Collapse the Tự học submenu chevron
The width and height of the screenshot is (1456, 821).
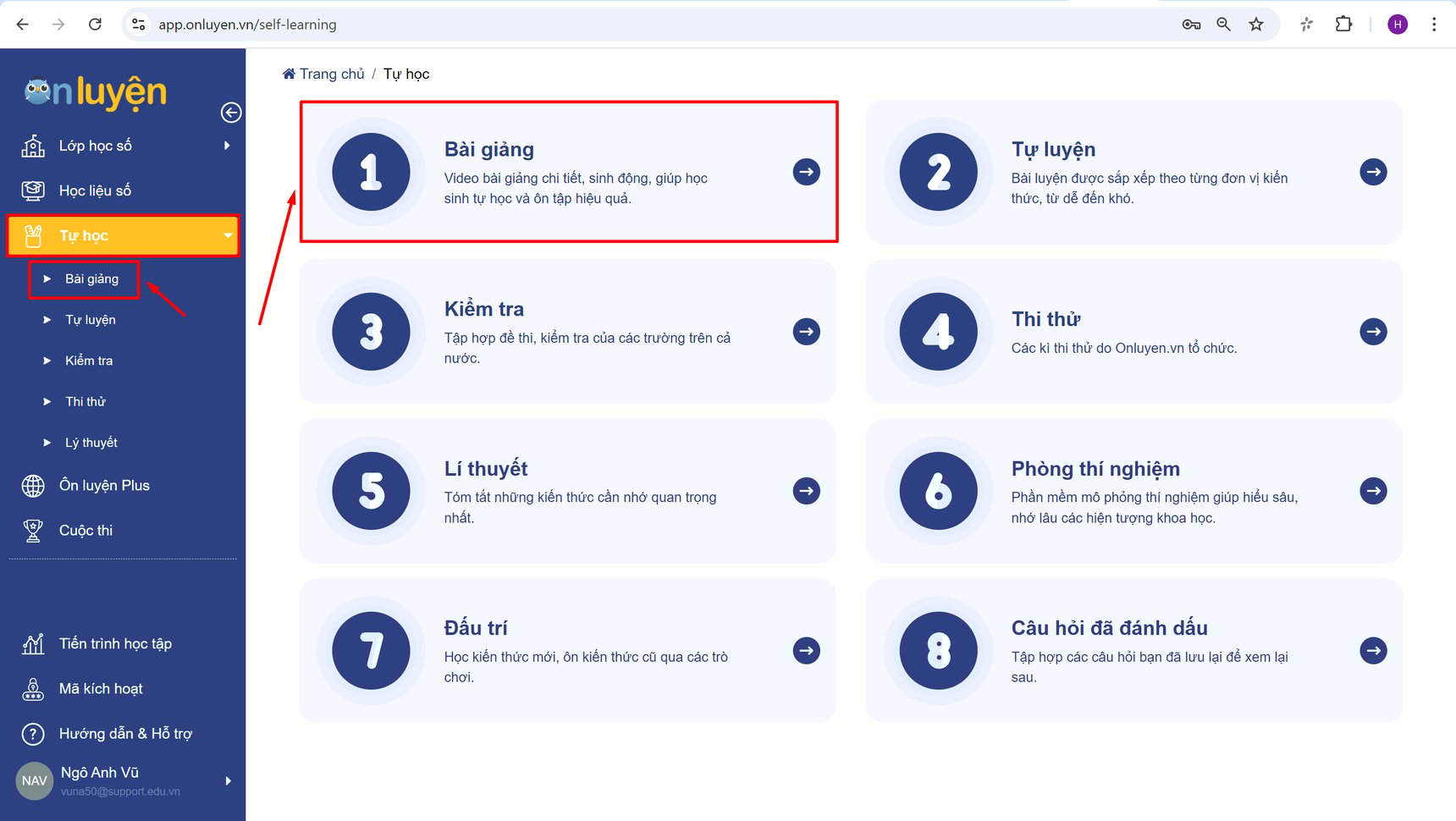coord(227,235)
